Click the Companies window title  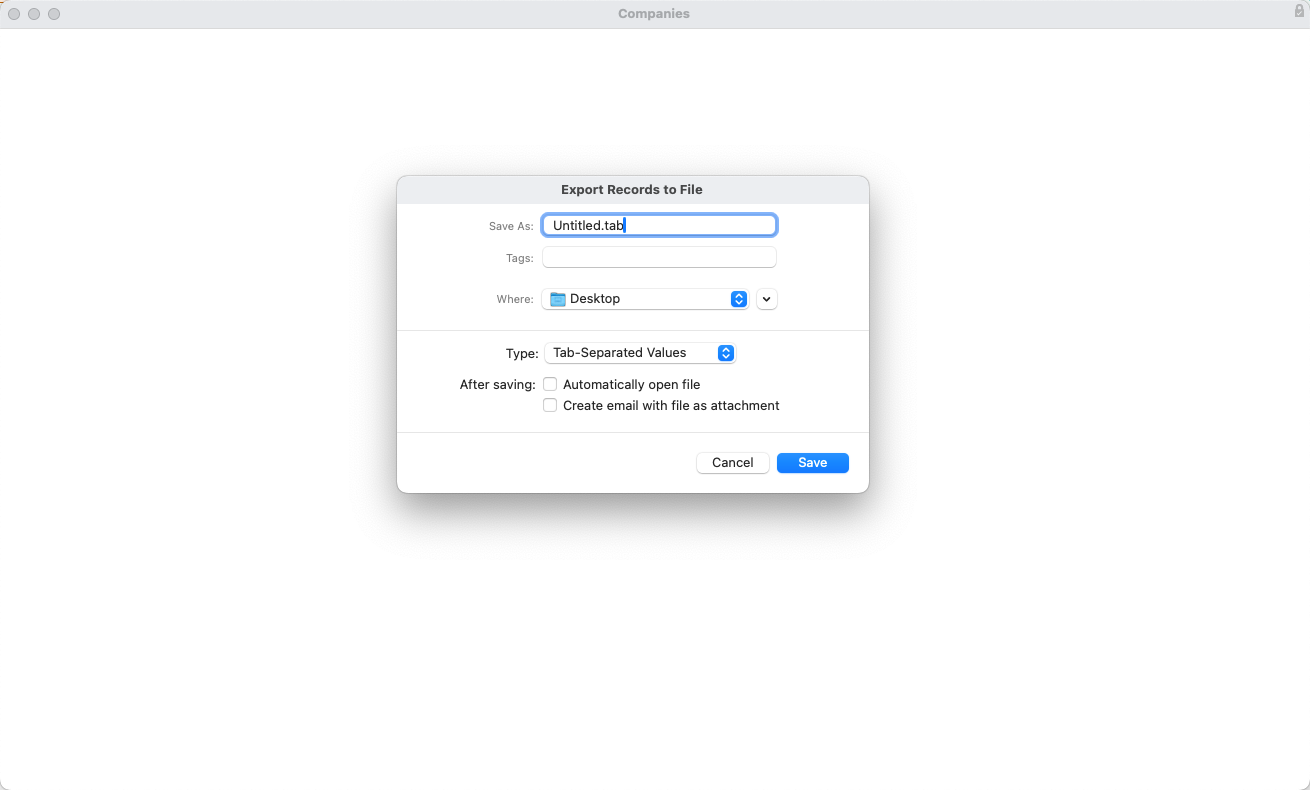[x=654, y=14]
